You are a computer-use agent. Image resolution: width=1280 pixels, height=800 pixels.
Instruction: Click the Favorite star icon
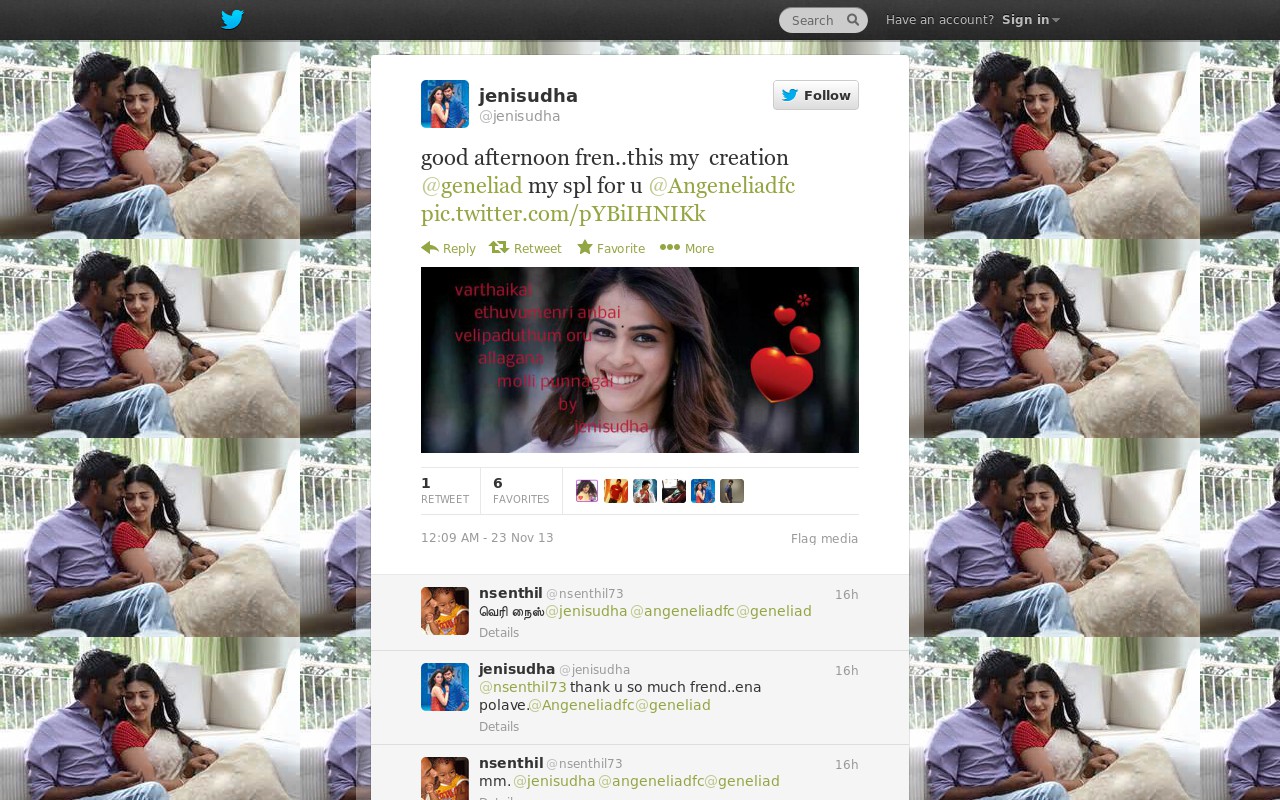point(585,248)
